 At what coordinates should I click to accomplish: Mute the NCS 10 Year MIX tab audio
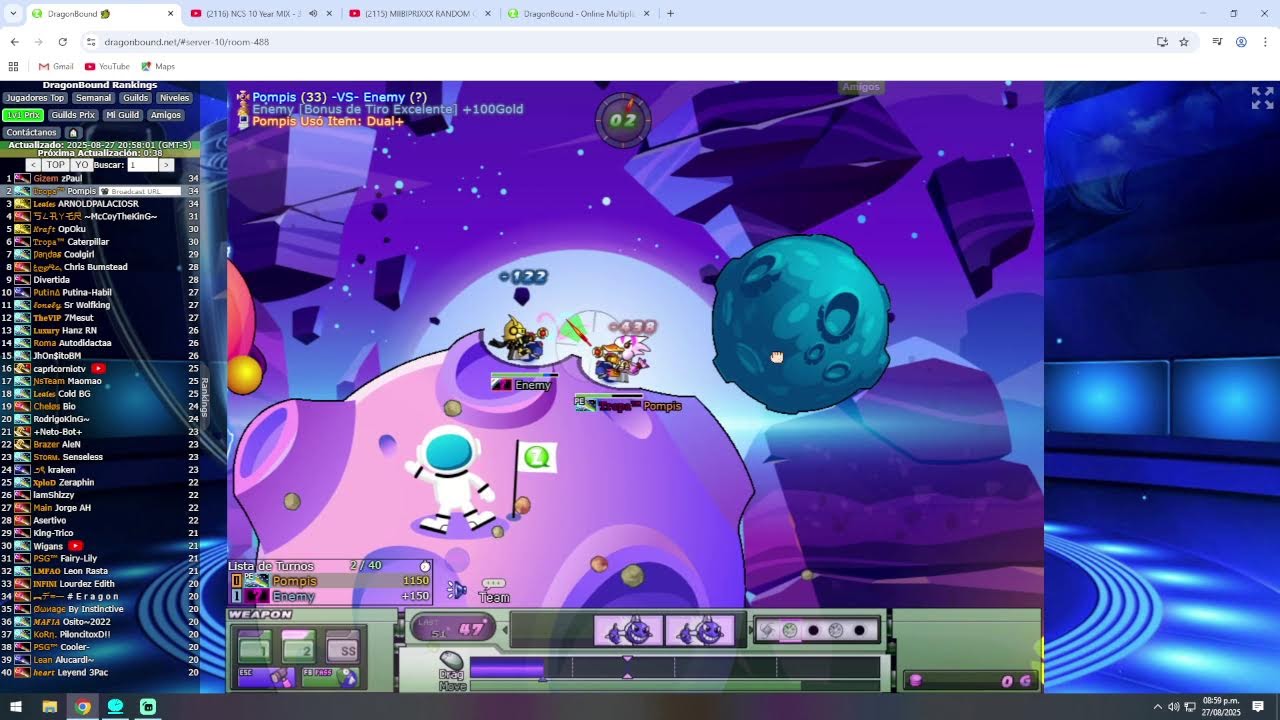pos(313,14)
